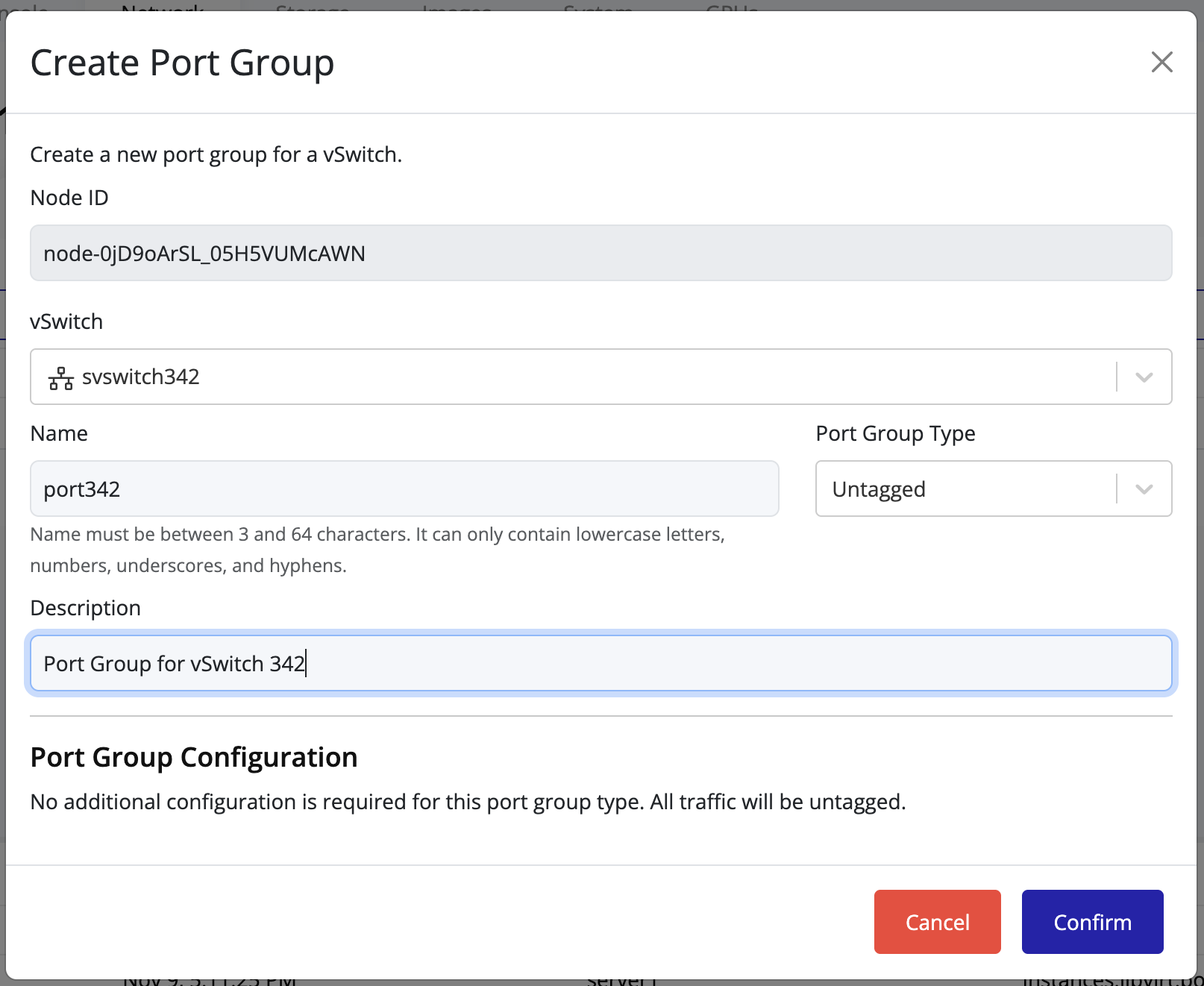Select the Node ID field

(597, 253)
